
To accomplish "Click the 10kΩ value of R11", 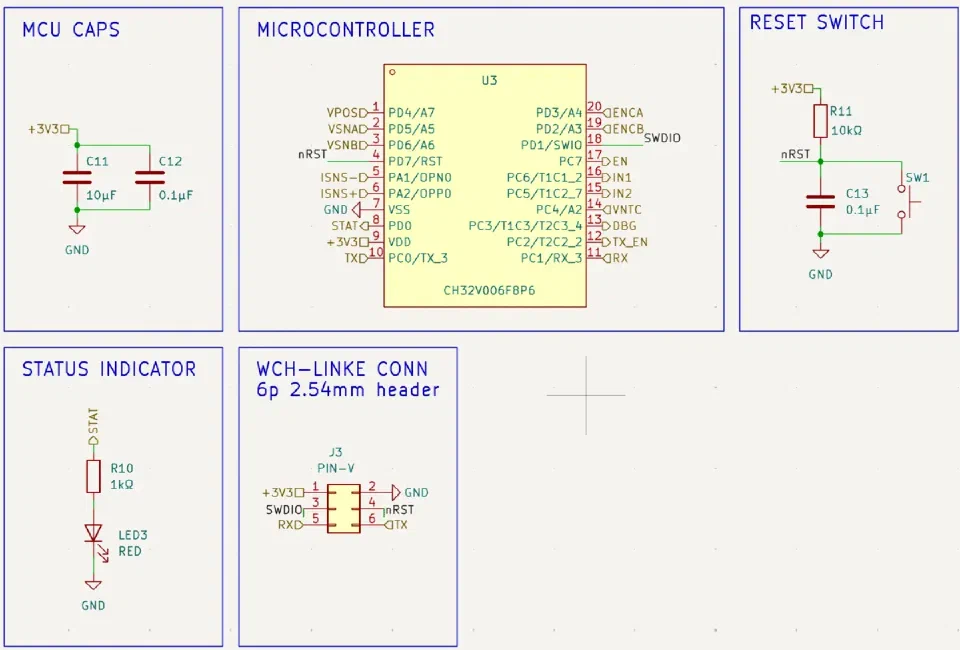I will 847,130.
